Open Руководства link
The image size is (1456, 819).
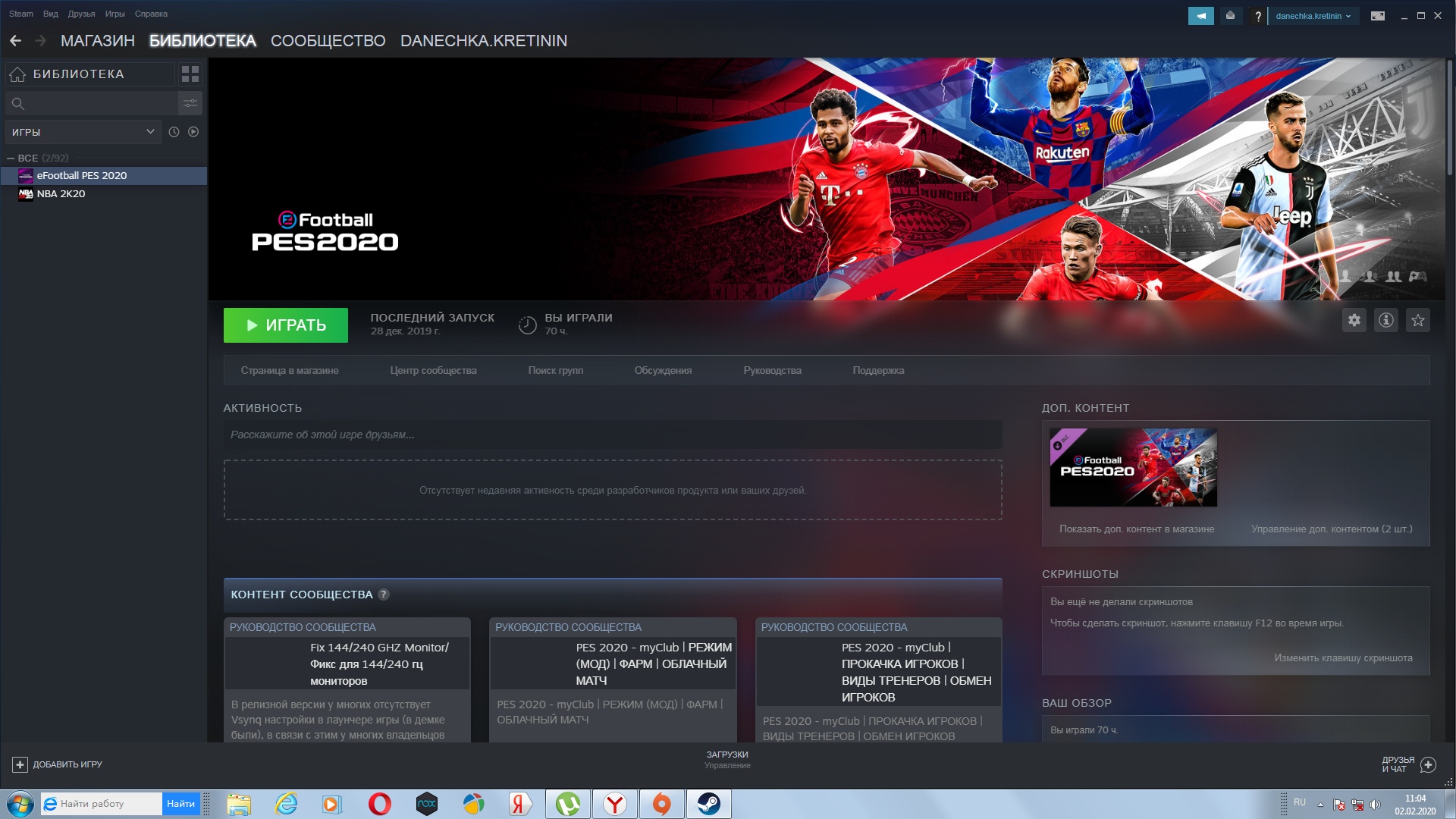click(x=772, y=371)
